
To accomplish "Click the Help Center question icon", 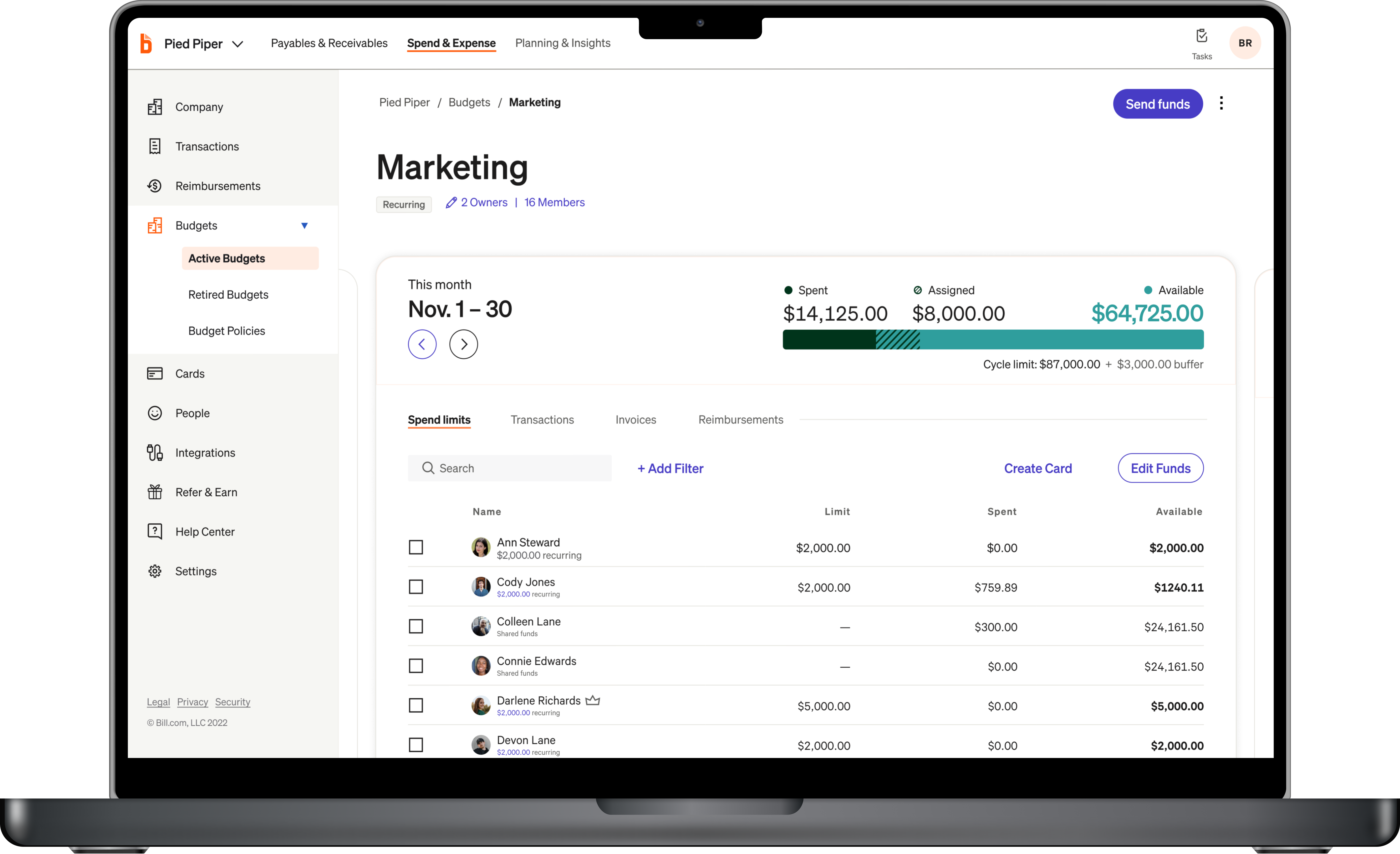I will click(x=154, y=532).
